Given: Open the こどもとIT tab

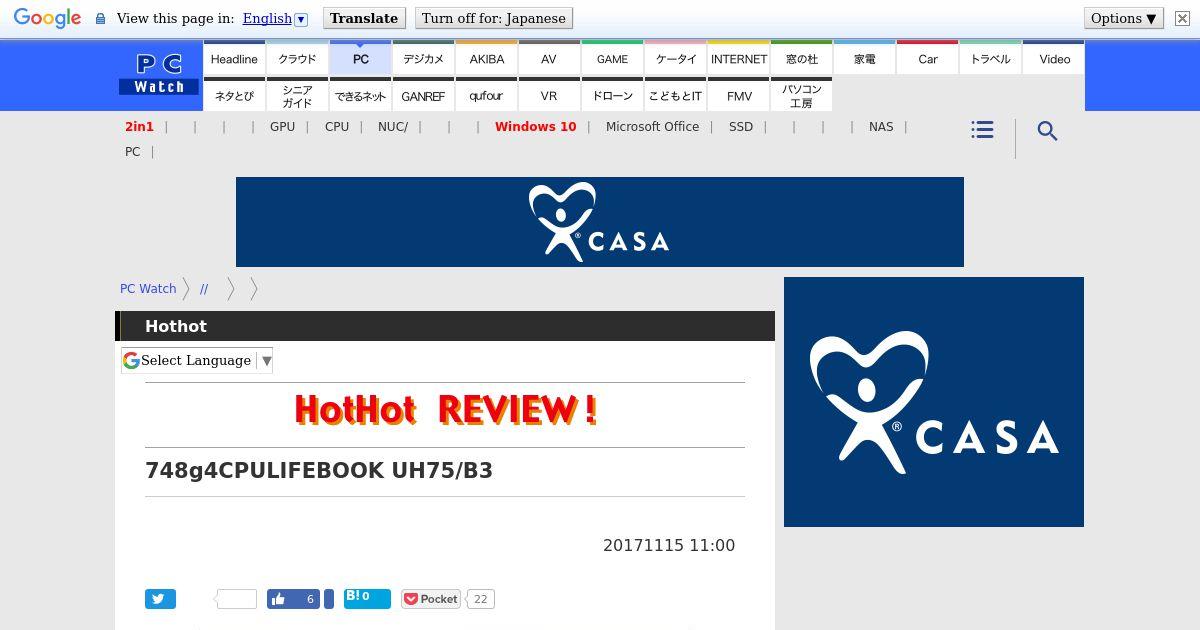Looking at the screenshot, I should (x=675, y=95).
